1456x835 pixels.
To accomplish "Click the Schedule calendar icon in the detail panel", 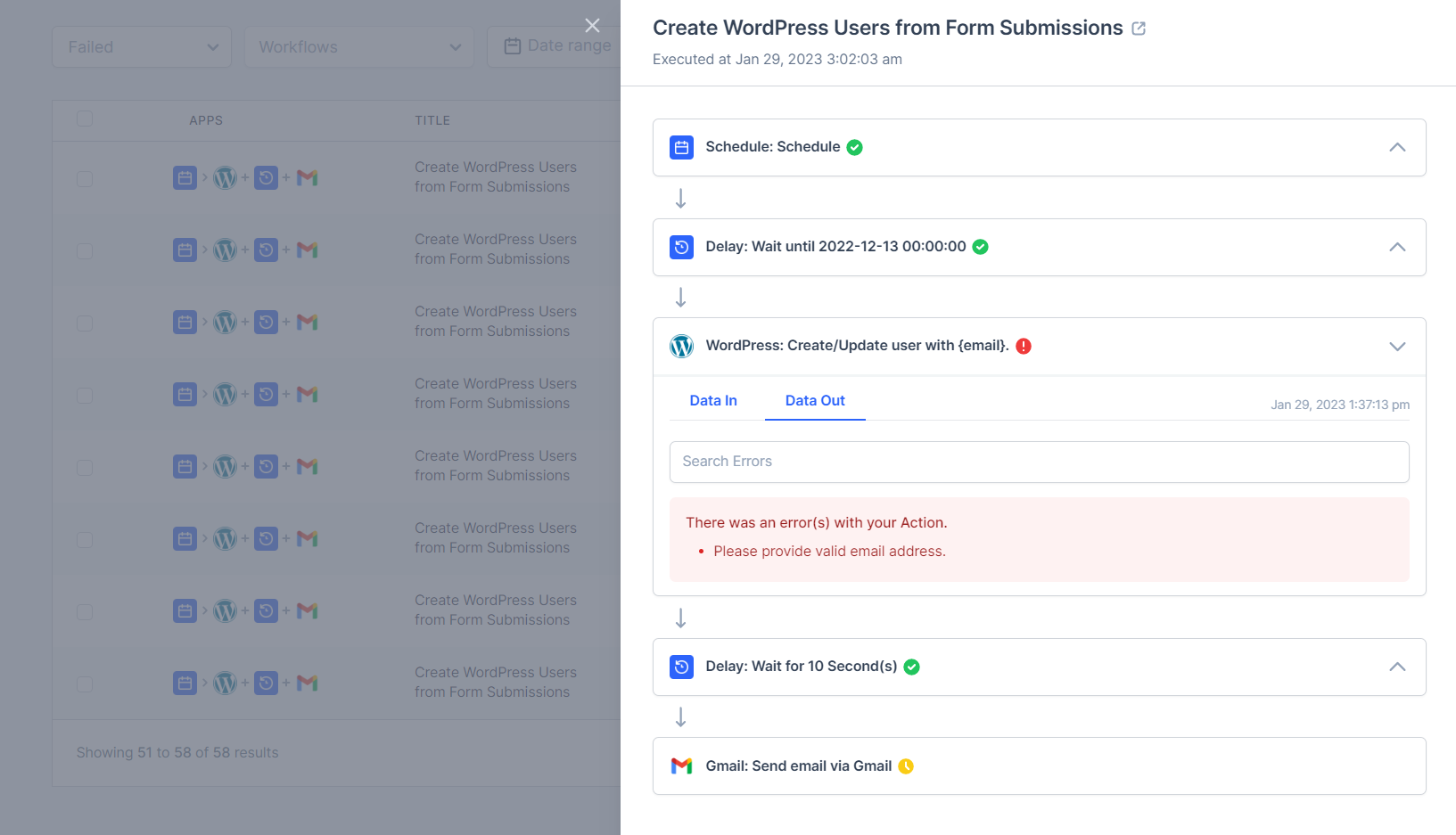I will point(681,147).
